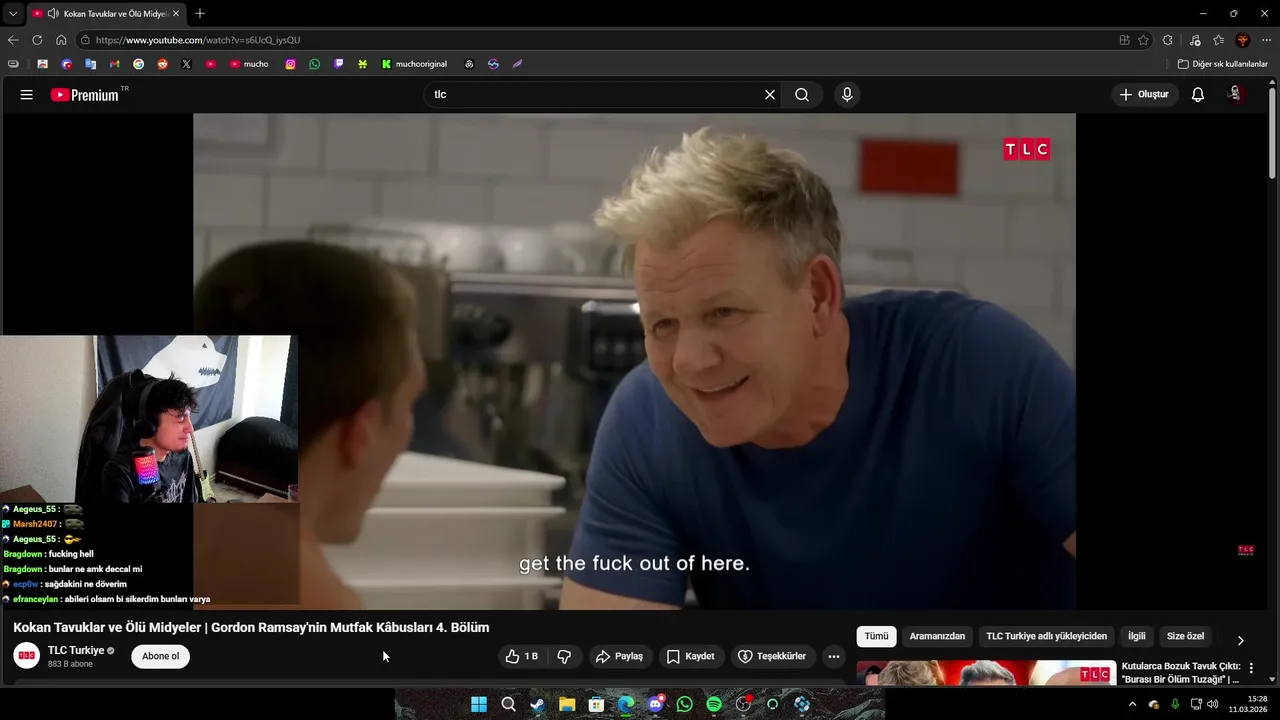Screen dimensions: 1280x720
Task: Open TLC Turkiye channel avatar
Action: (27, 656)
